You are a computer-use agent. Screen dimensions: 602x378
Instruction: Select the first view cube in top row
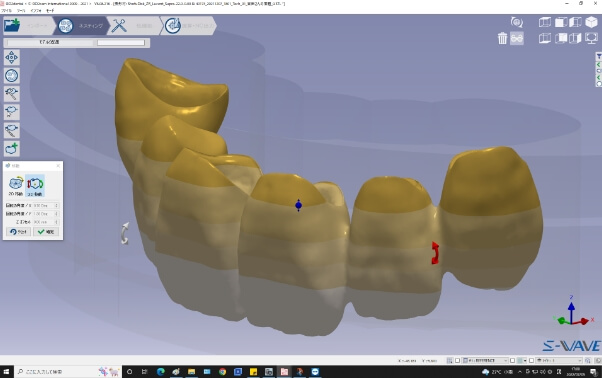click(545, 22)
